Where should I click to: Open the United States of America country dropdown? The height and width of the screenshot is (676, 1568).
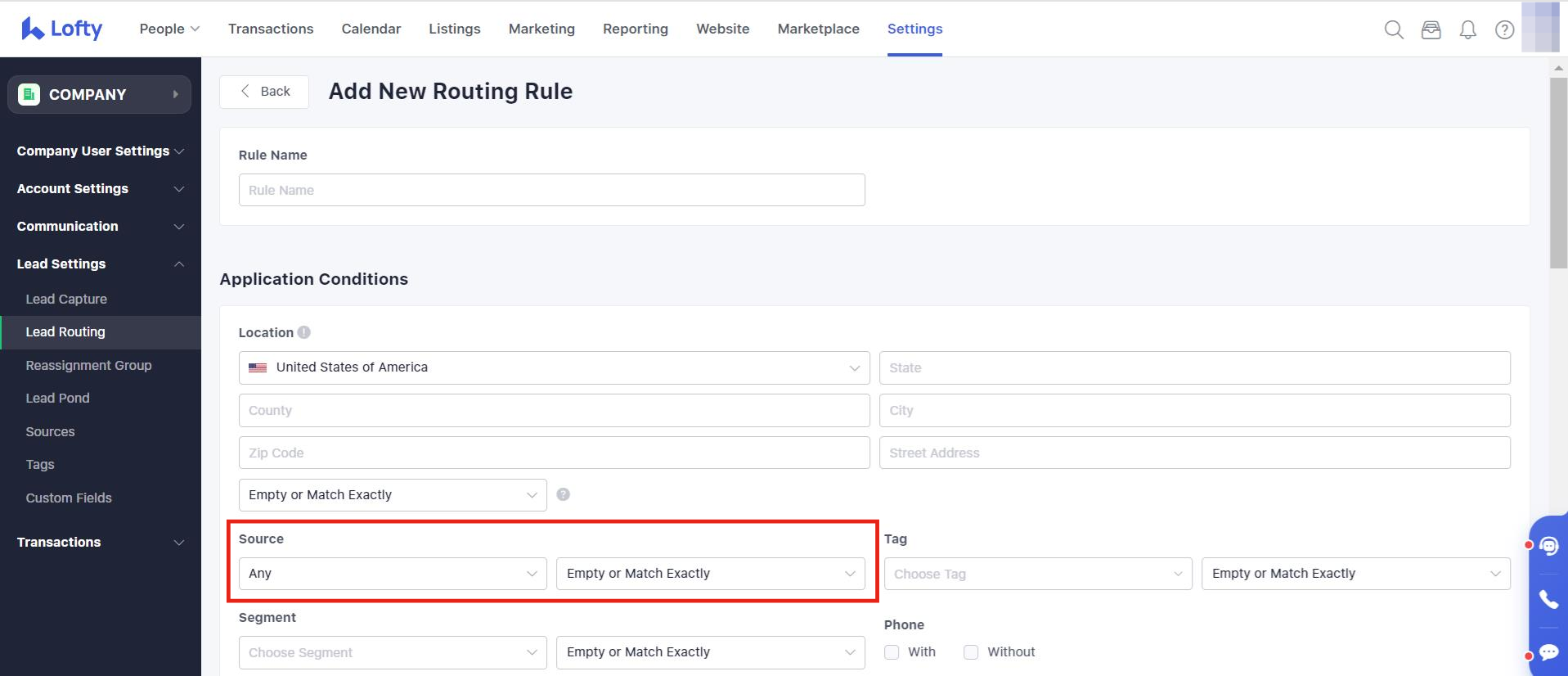pyautogui.click(x=554, y=367)
